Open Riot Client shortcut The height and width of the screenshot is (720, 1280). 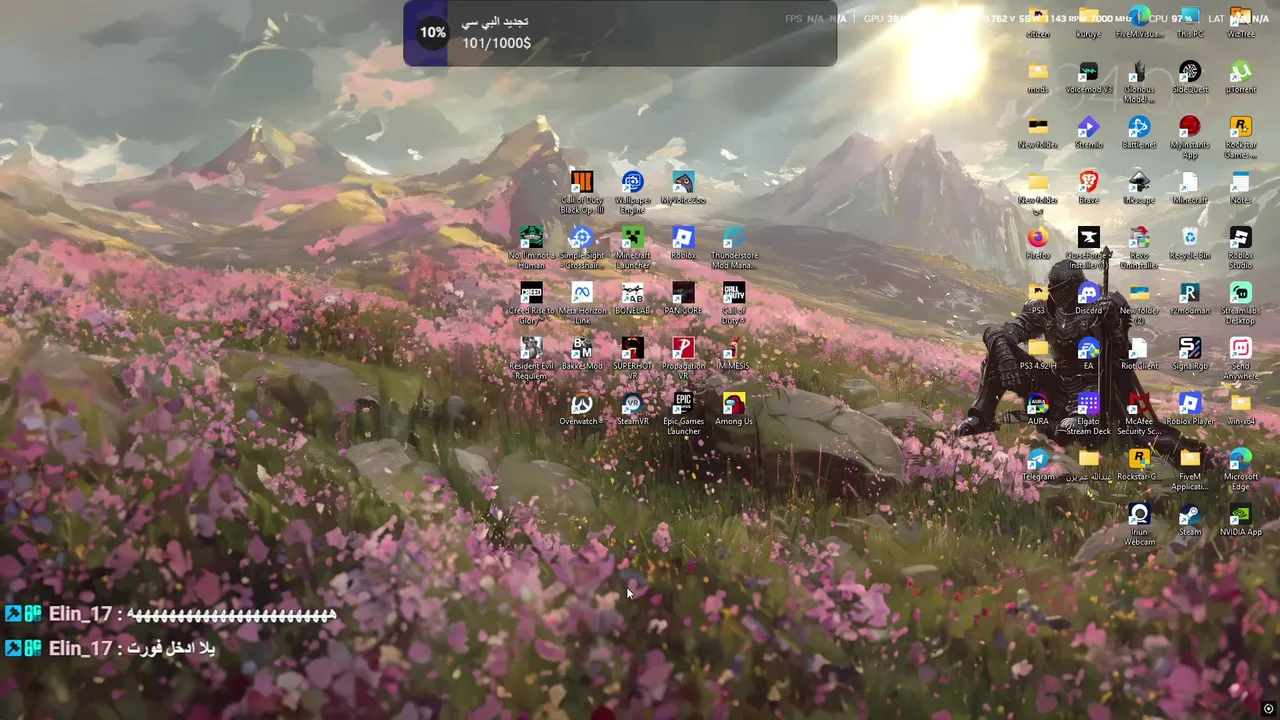(x=1139, y=347)
